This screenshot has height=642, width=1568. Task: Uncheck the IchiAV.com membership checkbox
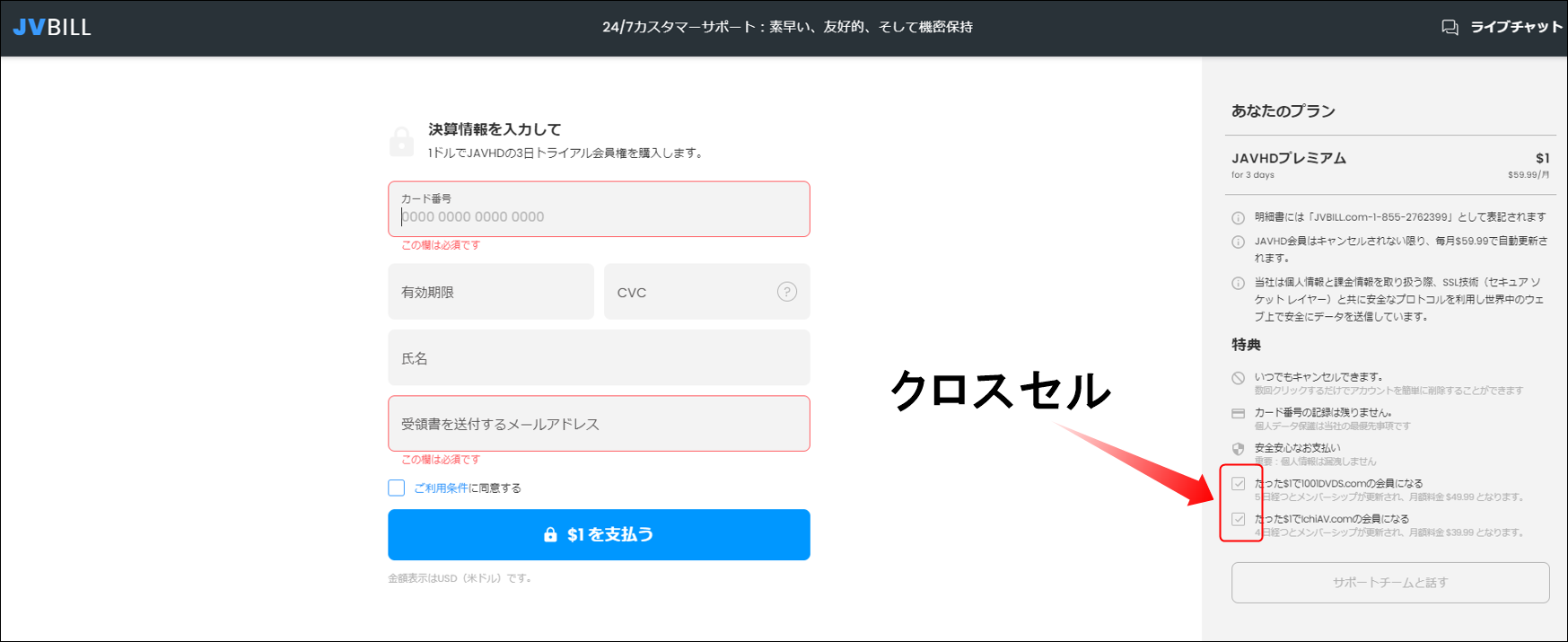pyautogui.click(x=1239, y=519)
